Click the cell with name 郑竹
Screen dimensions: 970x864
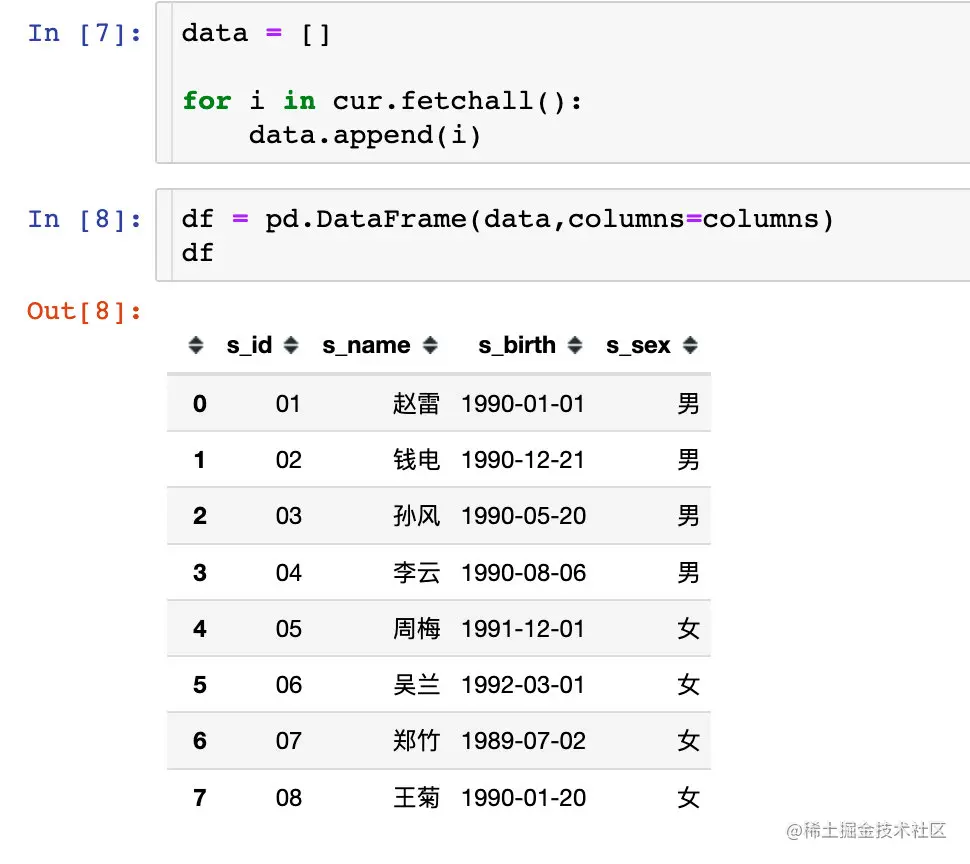point(416,740)
